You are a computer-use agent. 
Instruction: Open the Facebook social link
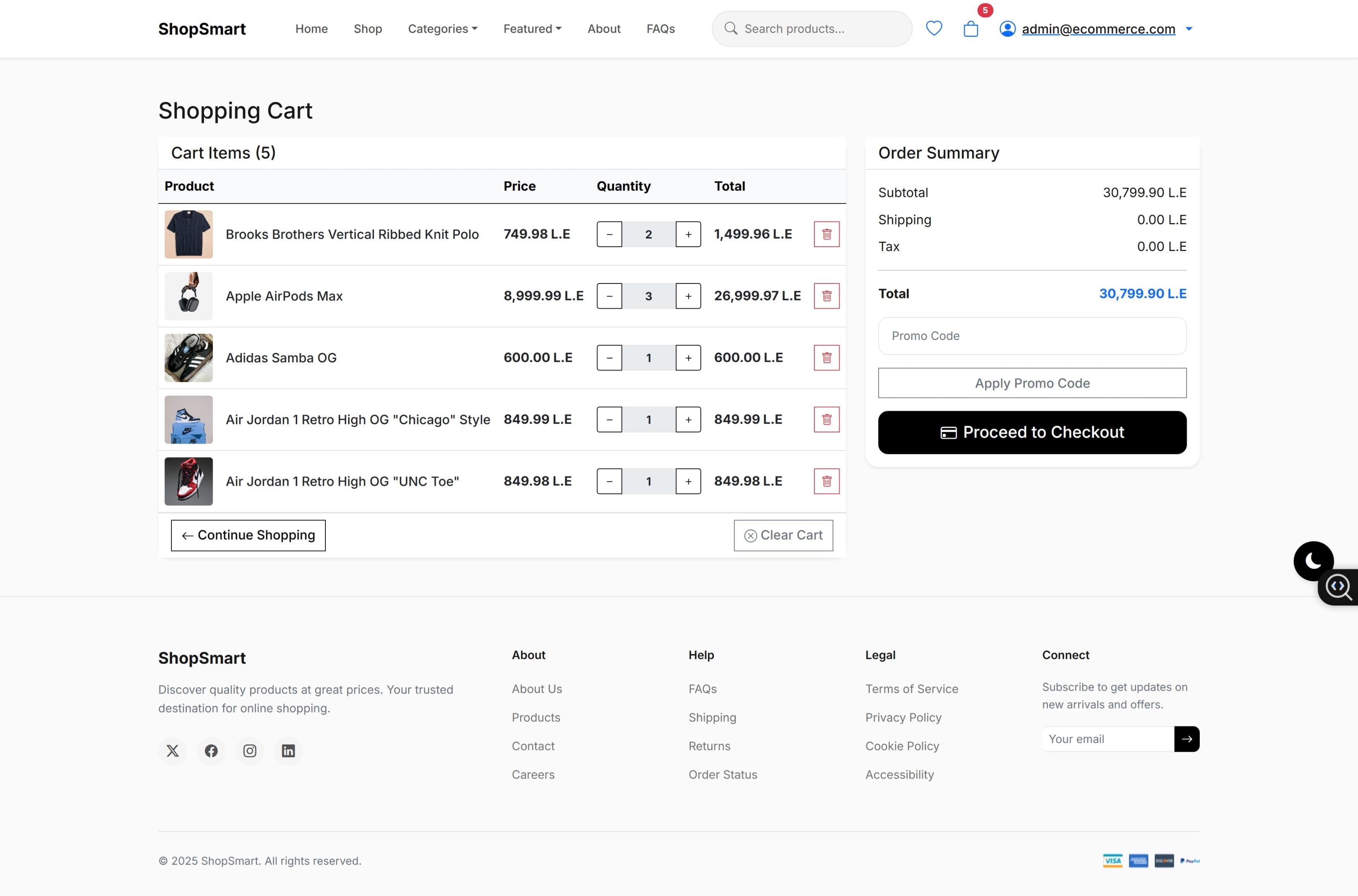coord(211,751)
